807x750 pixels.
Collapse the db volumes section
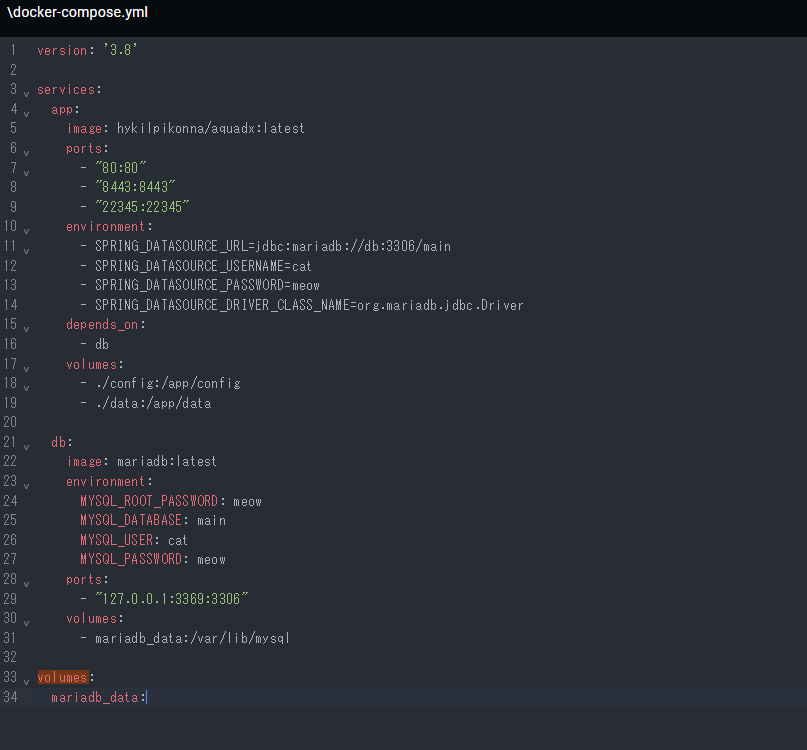coord(25,622)
